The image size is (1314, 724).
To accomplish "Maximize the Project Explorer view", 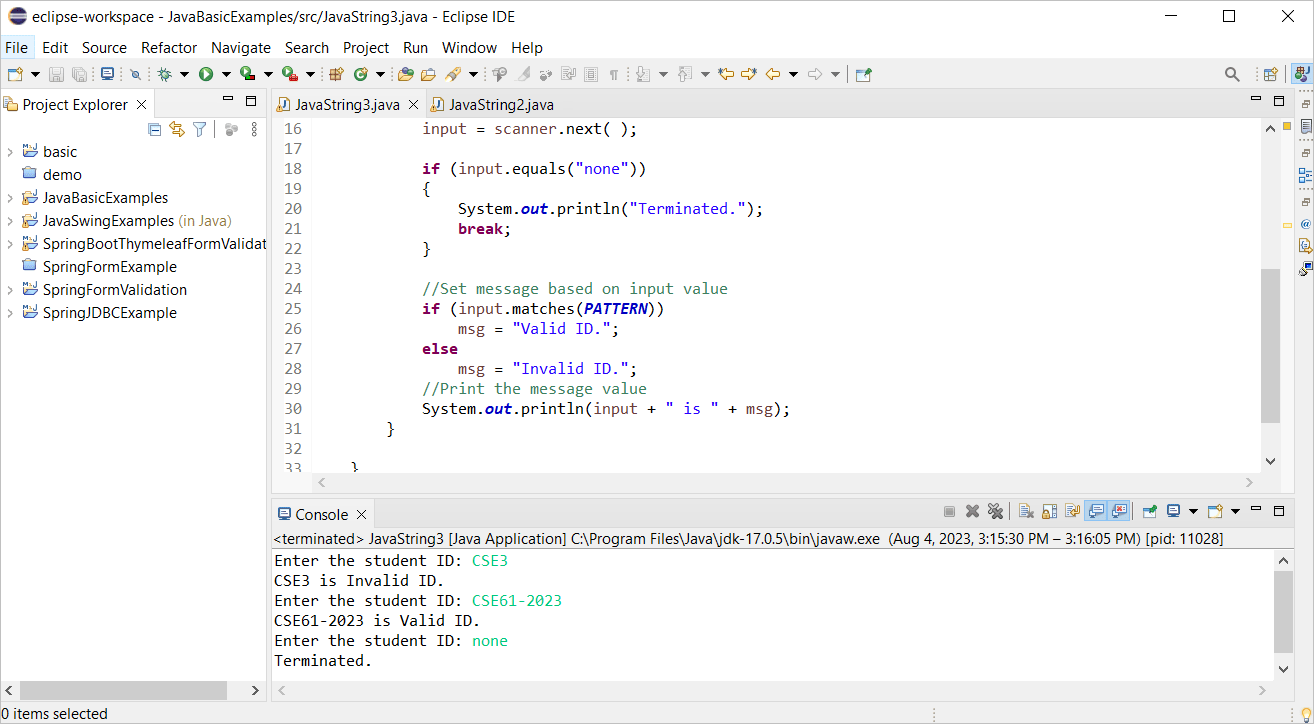I will coord(251,101).
